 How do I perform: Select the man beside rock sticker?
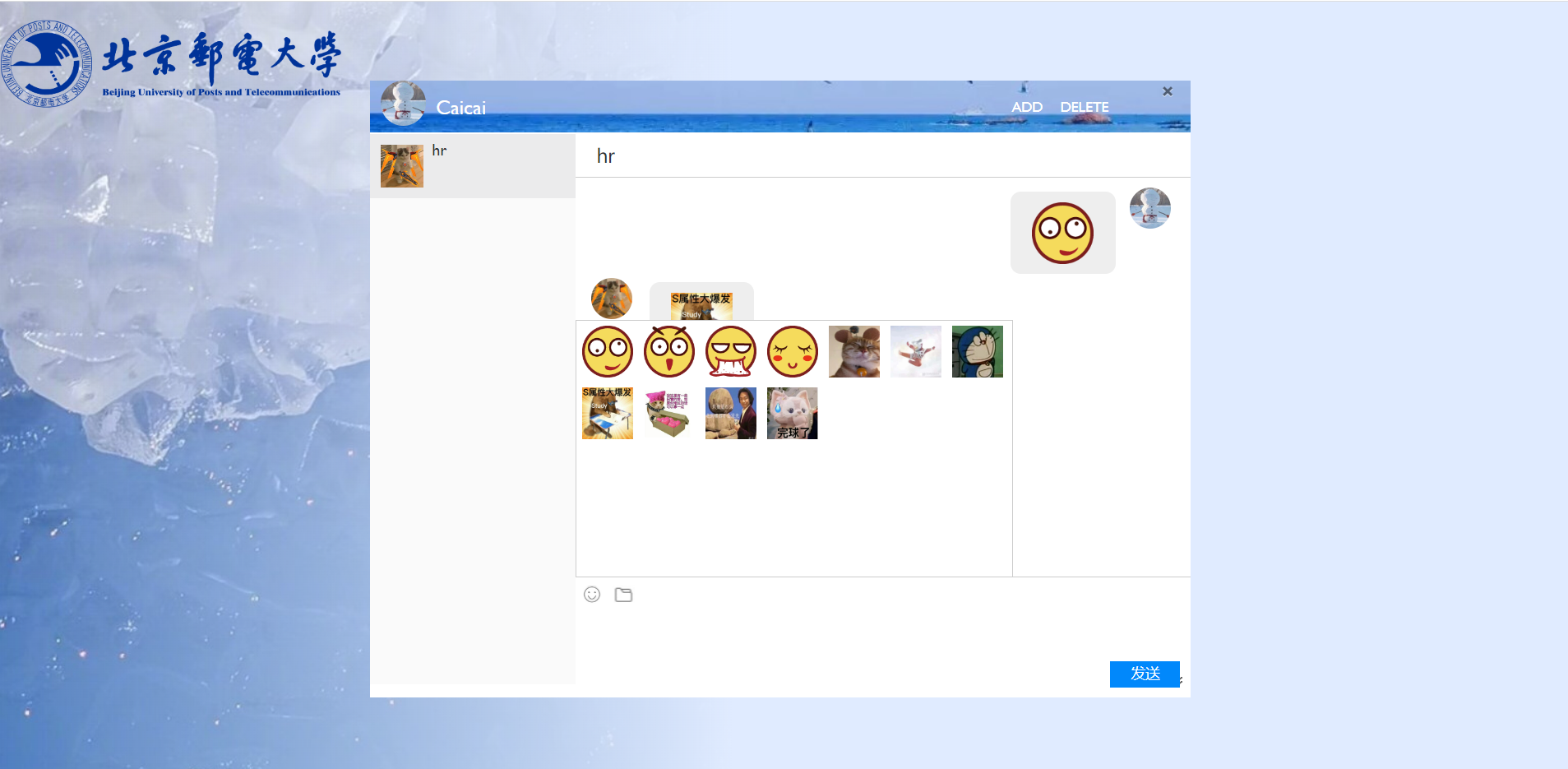tap(731, 414)
